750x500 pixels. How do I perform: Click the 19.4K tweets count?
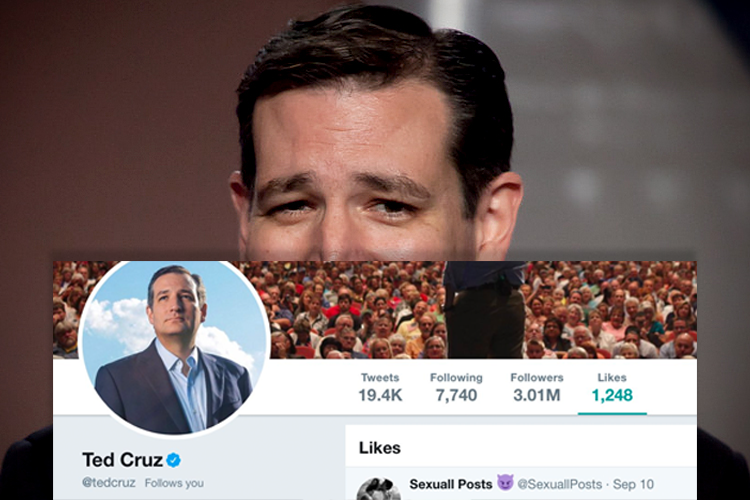(380, 395)
